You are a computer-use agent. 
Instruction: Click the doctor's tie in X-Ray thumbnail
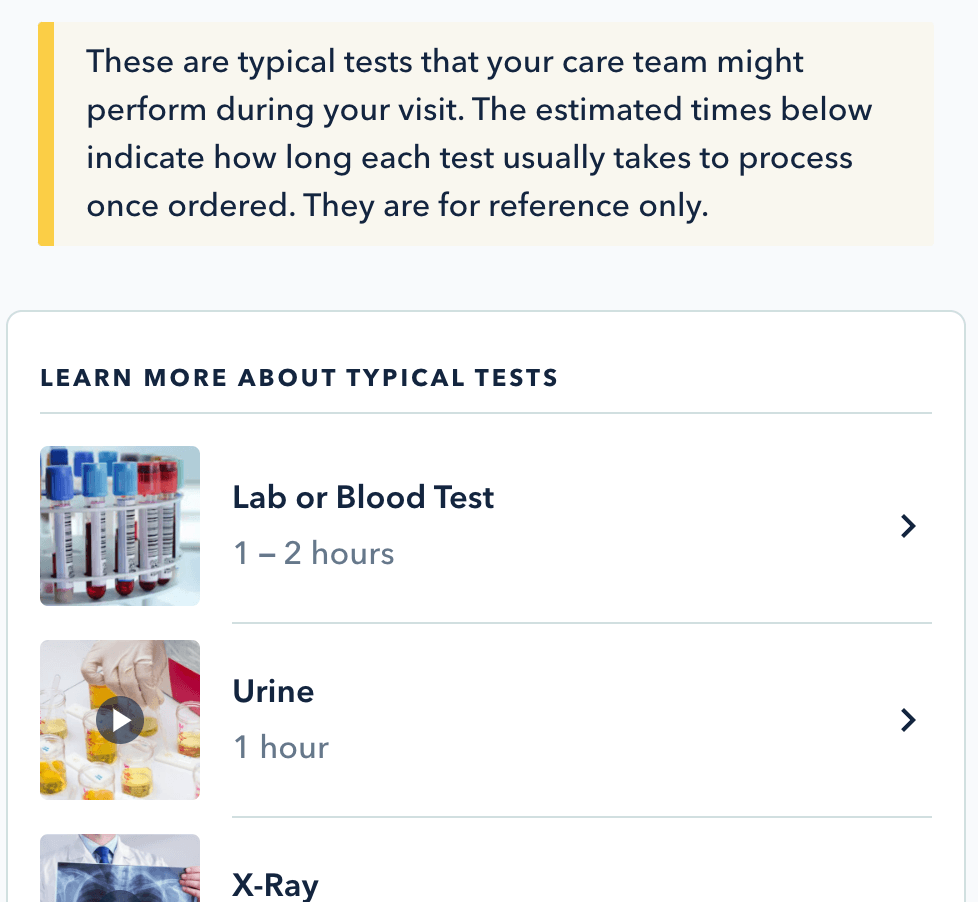coord(102,856)
